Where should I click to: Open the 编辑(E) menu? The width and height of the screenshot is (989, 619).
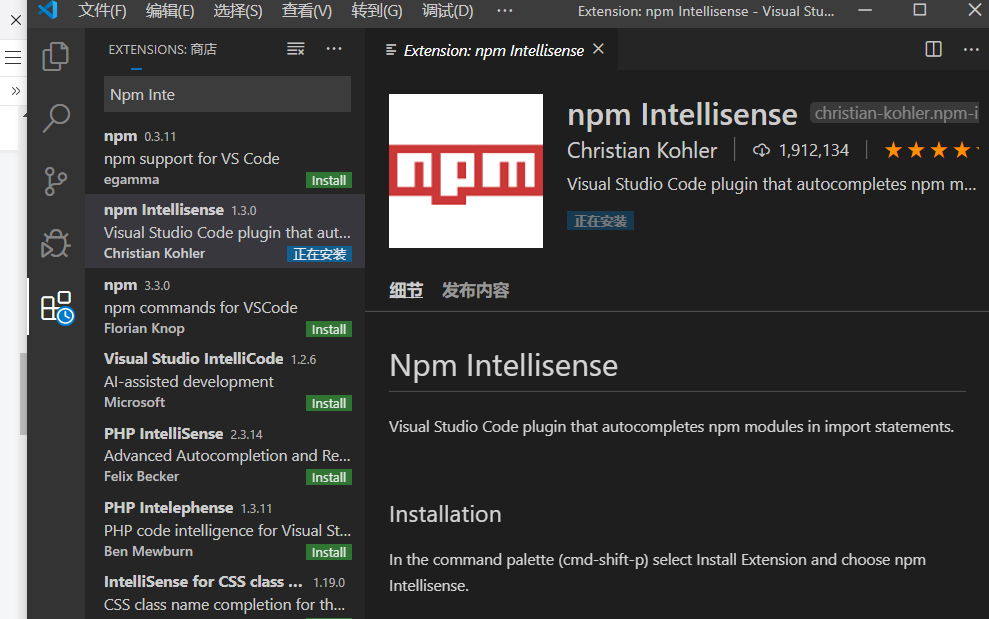[x=170, y=11]
